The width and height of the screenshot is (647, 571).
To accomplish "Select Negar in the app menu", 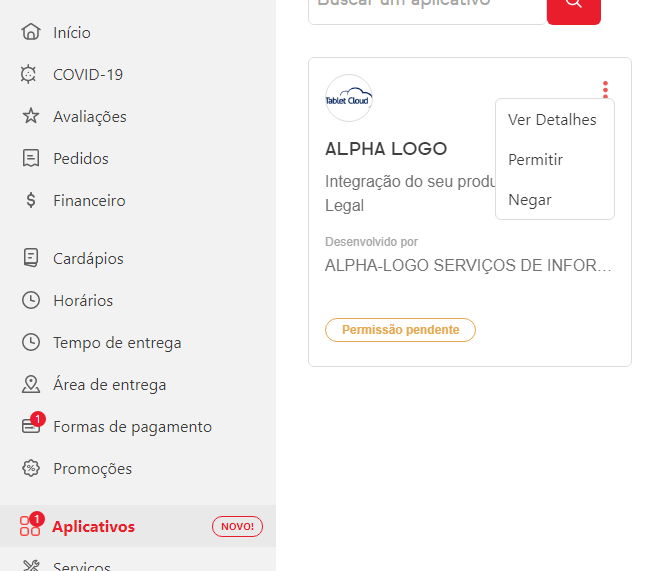I will [x=530, y=200].
